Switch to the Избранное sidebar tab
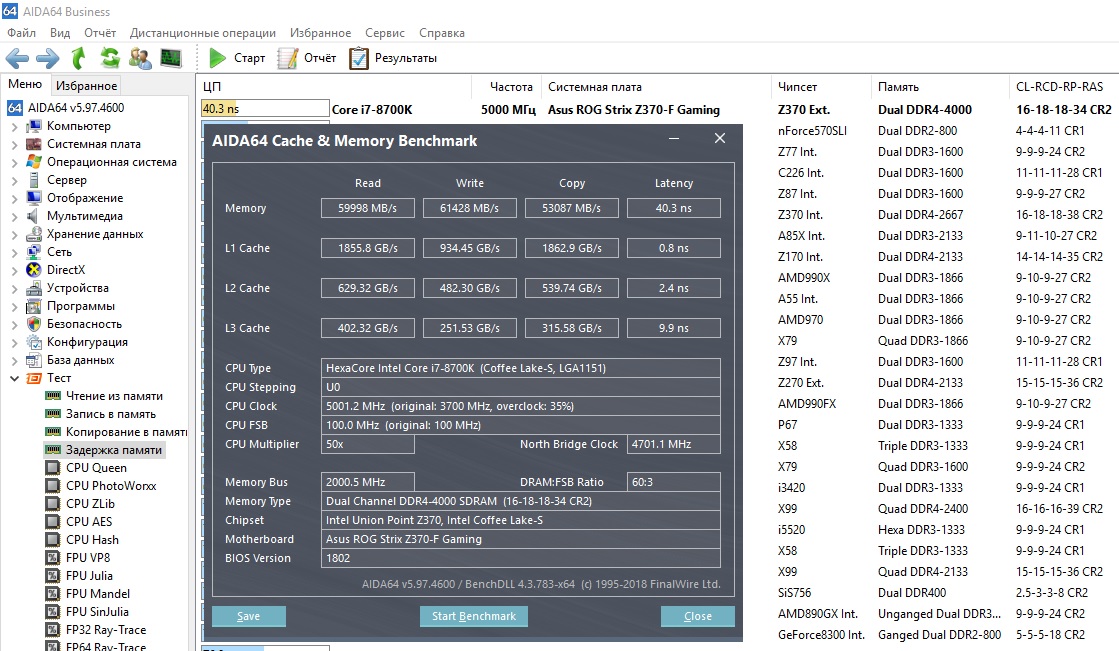This screenshot has height=651, width=1119. coord(86,86)
